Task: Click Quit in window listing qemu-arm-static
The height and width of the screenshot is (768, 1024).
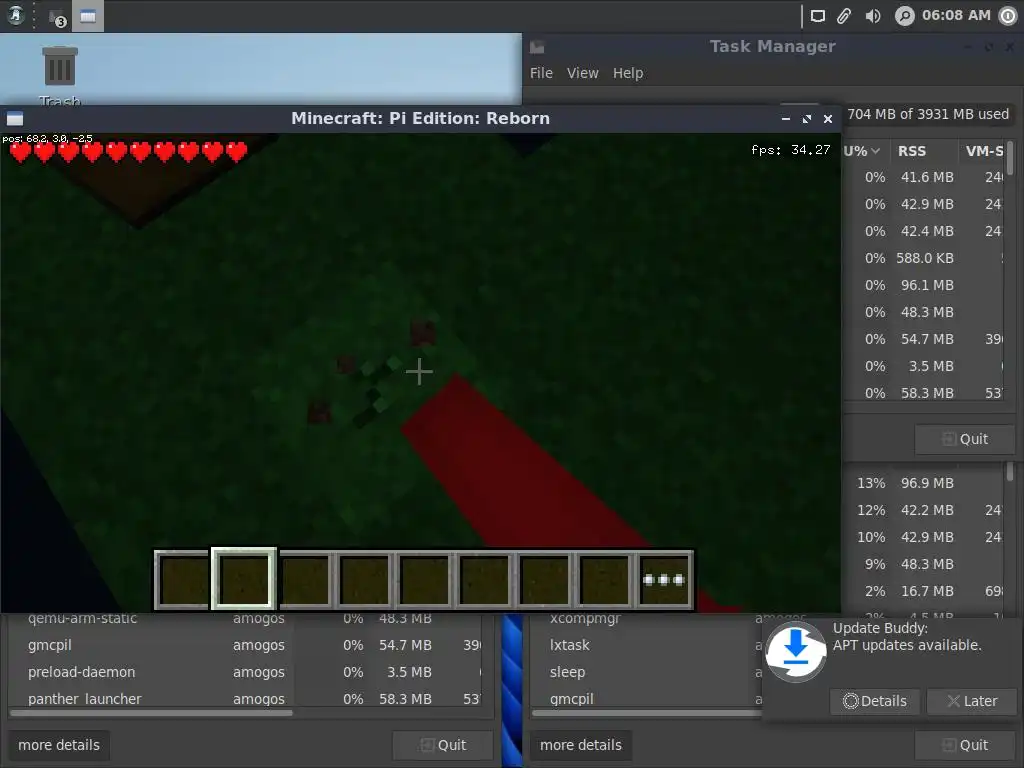Action: coord(443,745)
